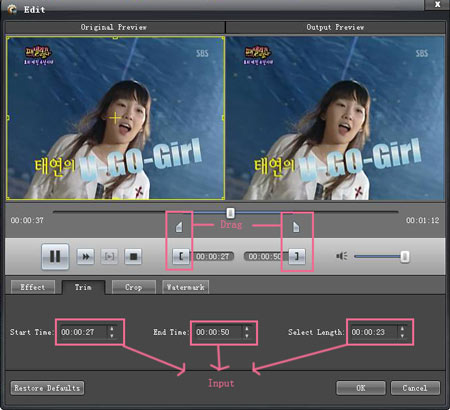Stop the video with the stop button

point(133,256)
